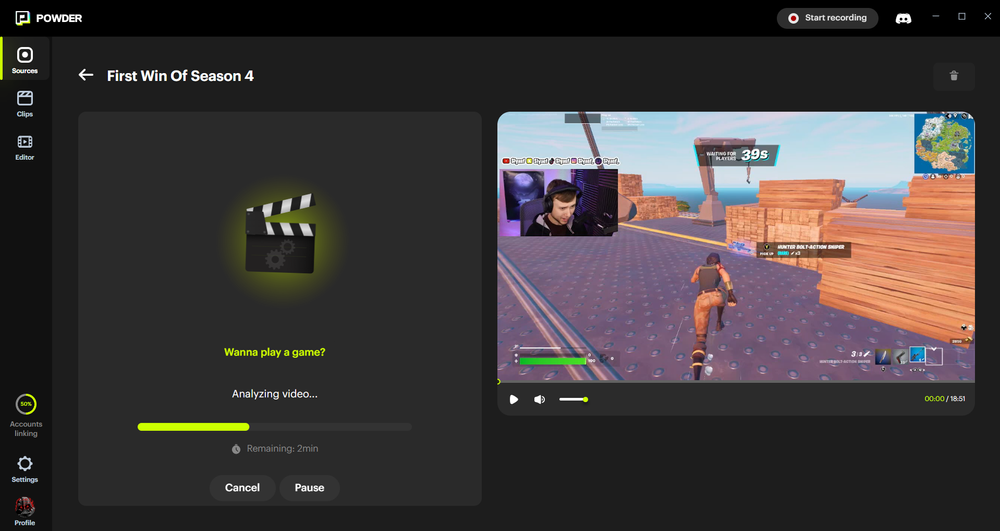Click the Discord icon in title bar
1000x531 pixels.
coord(903,18)
